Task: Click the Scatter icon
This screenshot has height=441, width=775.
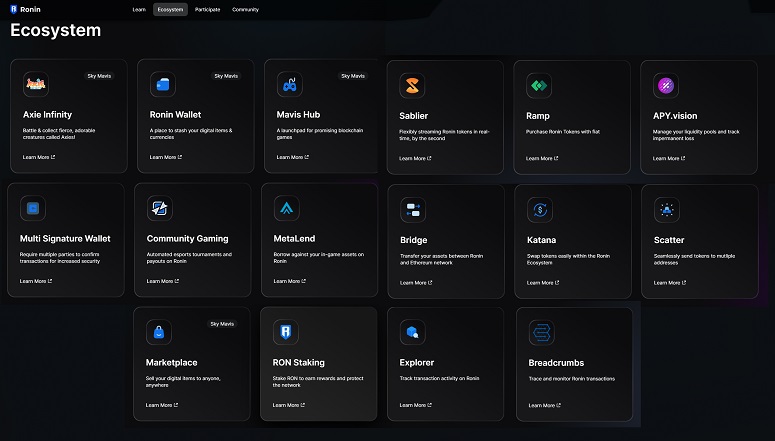Action: [667, 210]
